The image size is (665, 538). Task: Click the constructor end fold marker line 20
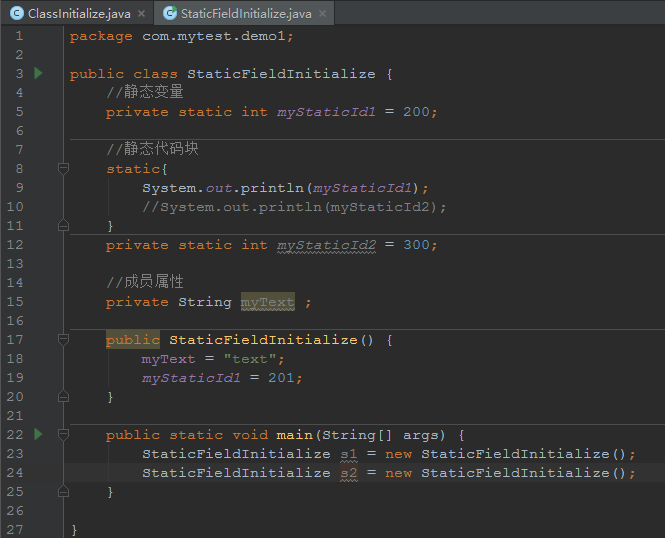point(63,396)
